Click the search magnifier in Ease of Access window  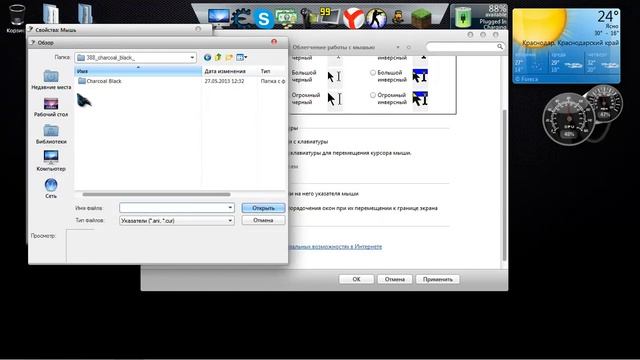(x=500, y=47)
